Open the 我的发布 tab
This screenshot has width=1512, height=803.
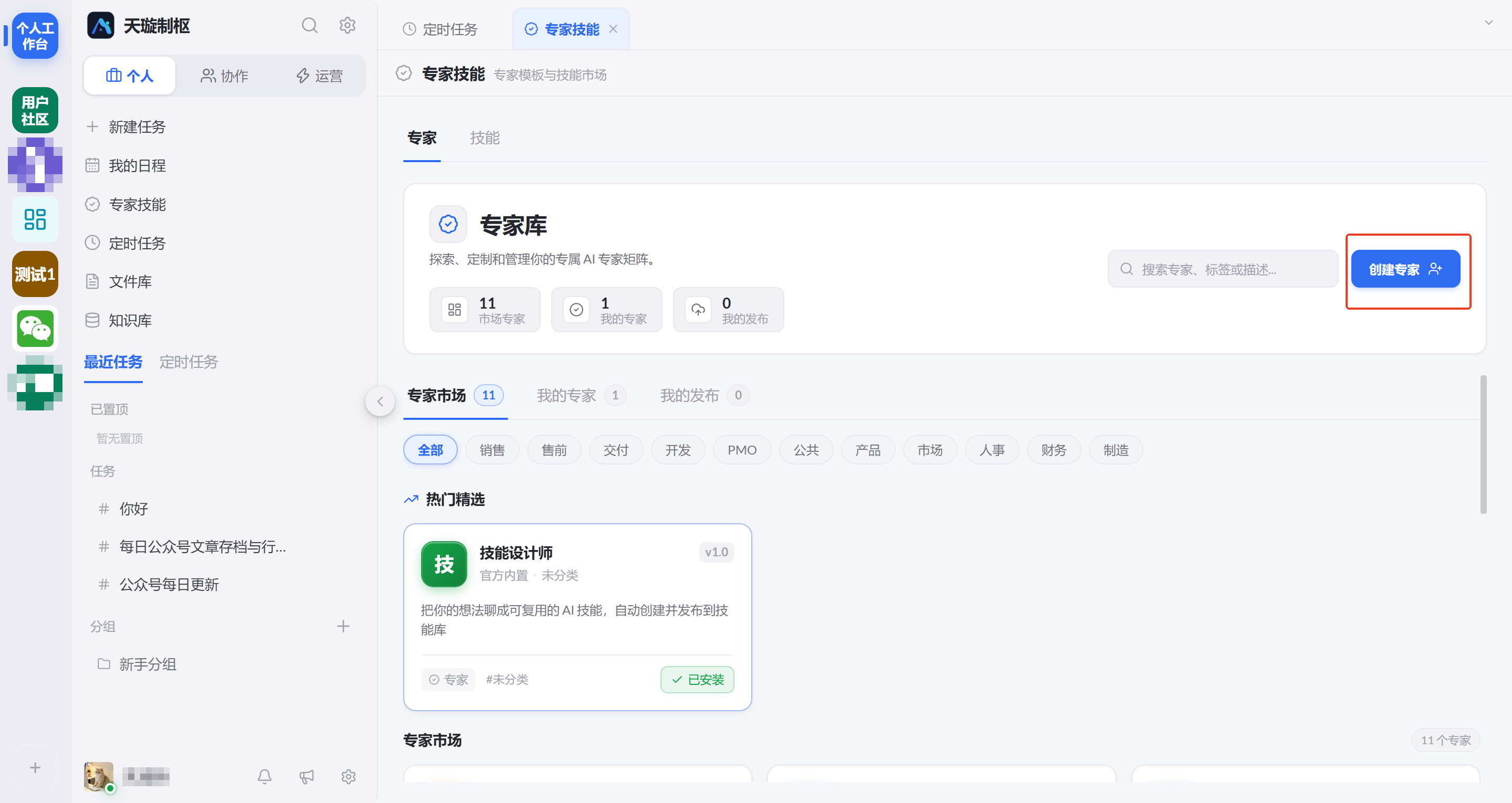pyautogui.click(x=705, y=395)
